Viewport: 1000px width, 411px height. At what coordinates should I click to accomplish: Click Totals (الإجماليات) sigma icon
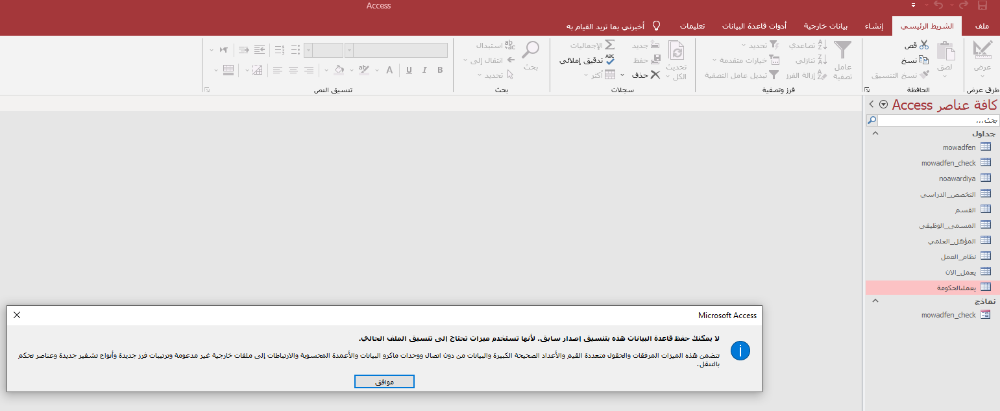(610, 45)
